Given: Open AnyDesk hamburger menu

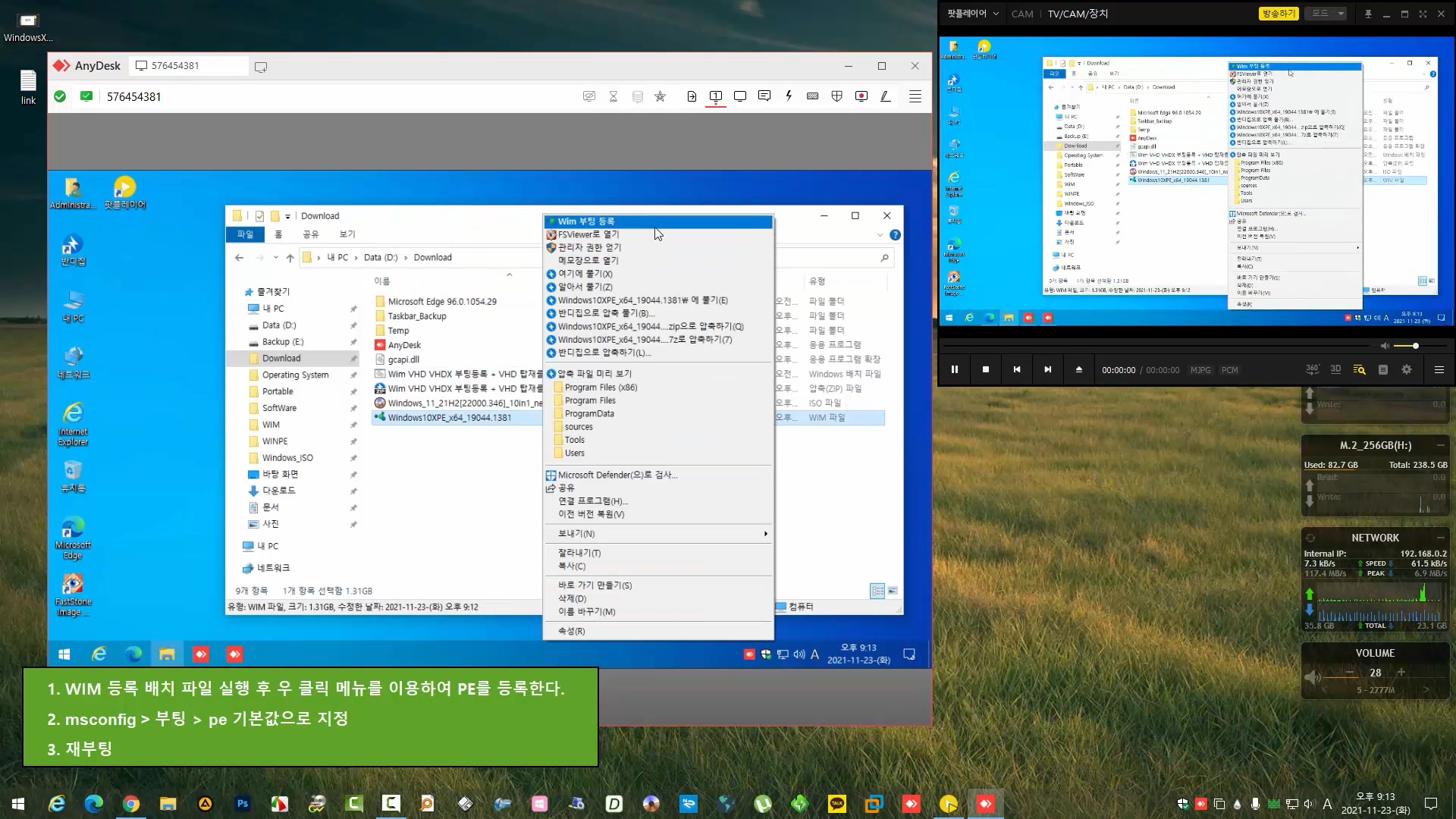Looking at the screenshot, I should pos(915,96).
